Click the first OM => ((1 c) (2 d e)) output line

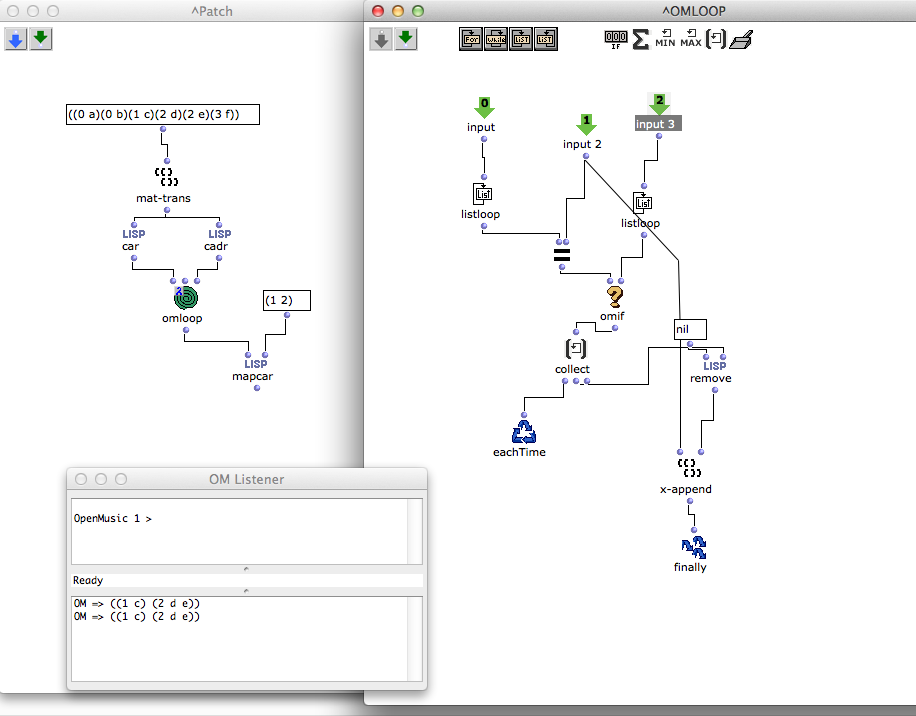click(x=137, y=603)
